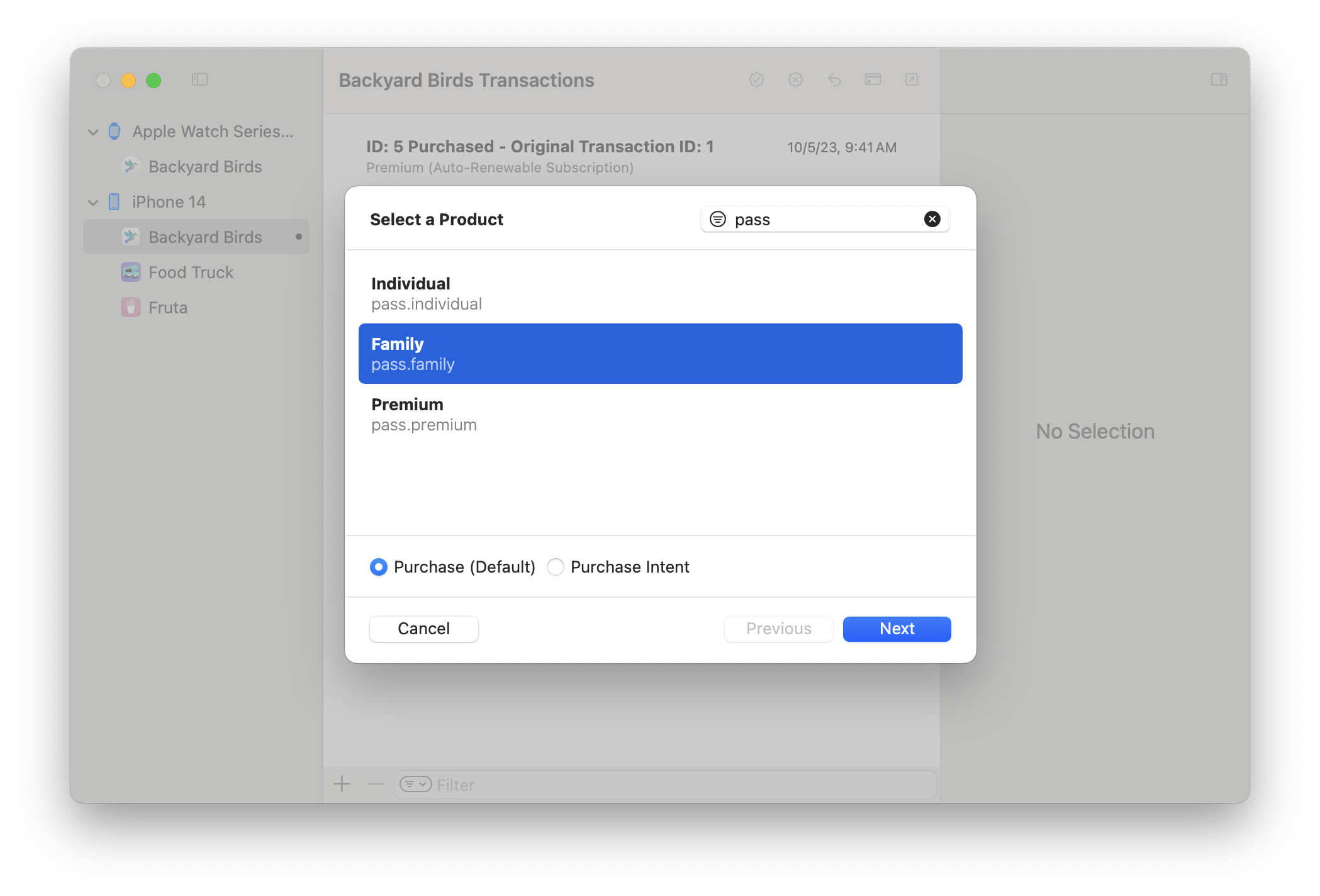Click the external arrow toolbar icon
The height and width of the screenshot is (896, 1320).
click(911, 80)
